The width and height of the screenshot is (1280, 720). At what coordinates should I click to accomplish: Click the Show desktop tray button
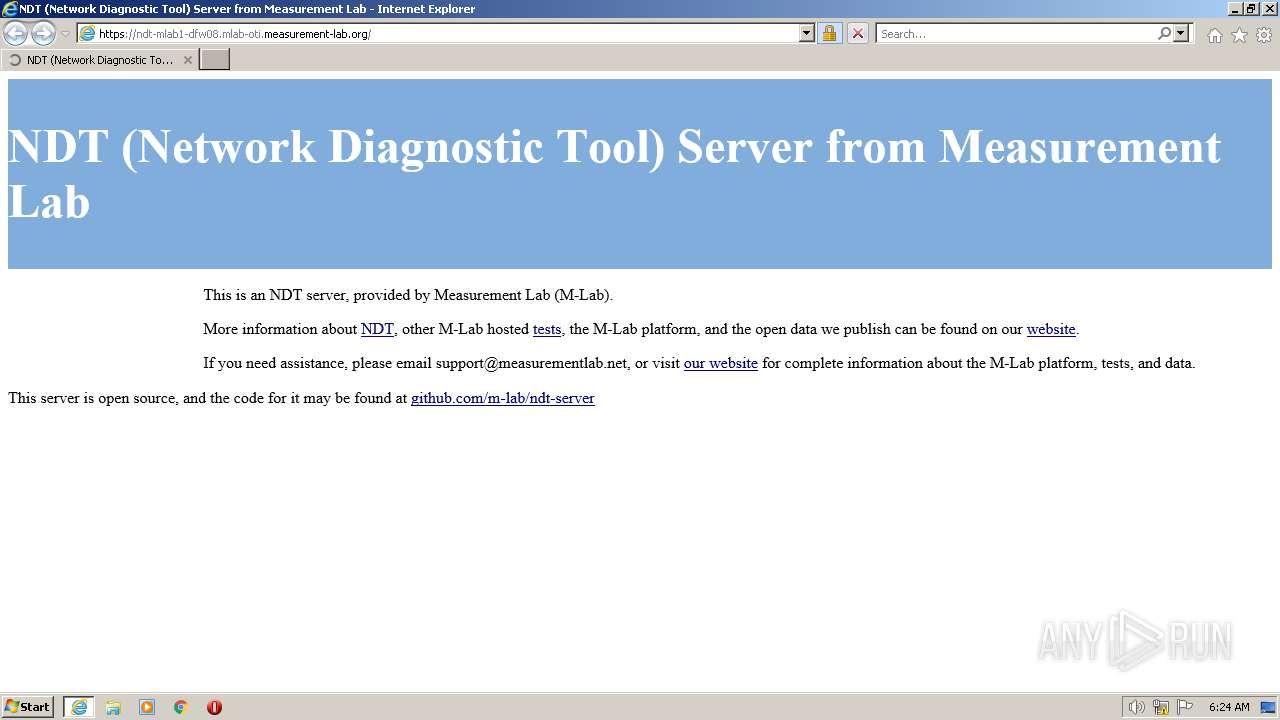click(x=1269, y=707)
